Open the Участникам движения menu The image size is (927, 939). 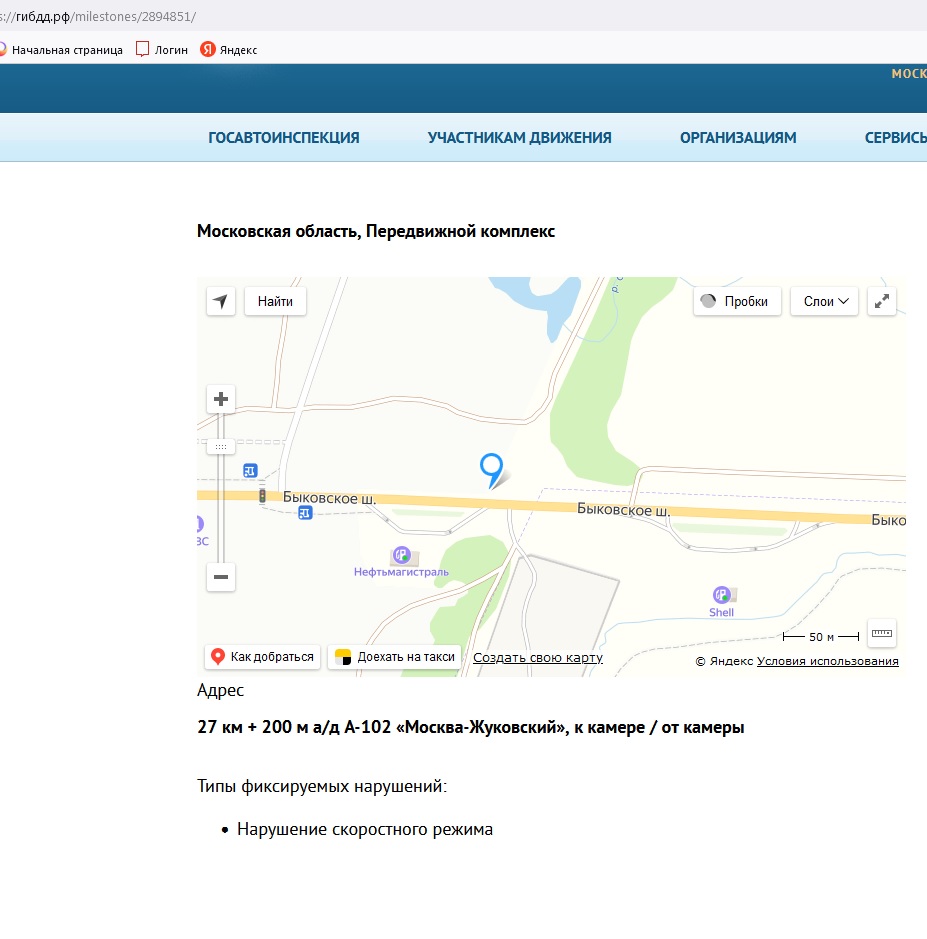pyautogui.click(x=519, y=138)
